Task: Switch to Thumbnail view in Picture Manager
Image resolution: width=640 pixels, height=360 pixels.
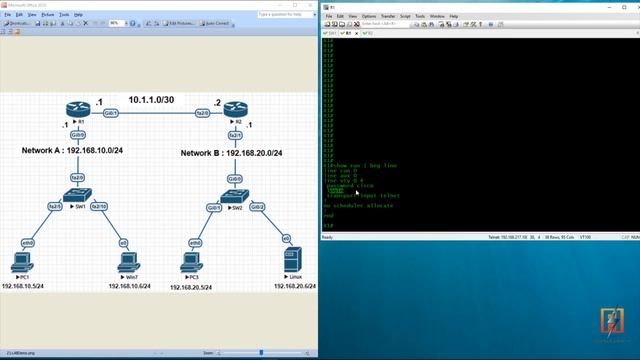Action: tap(3, 31)
